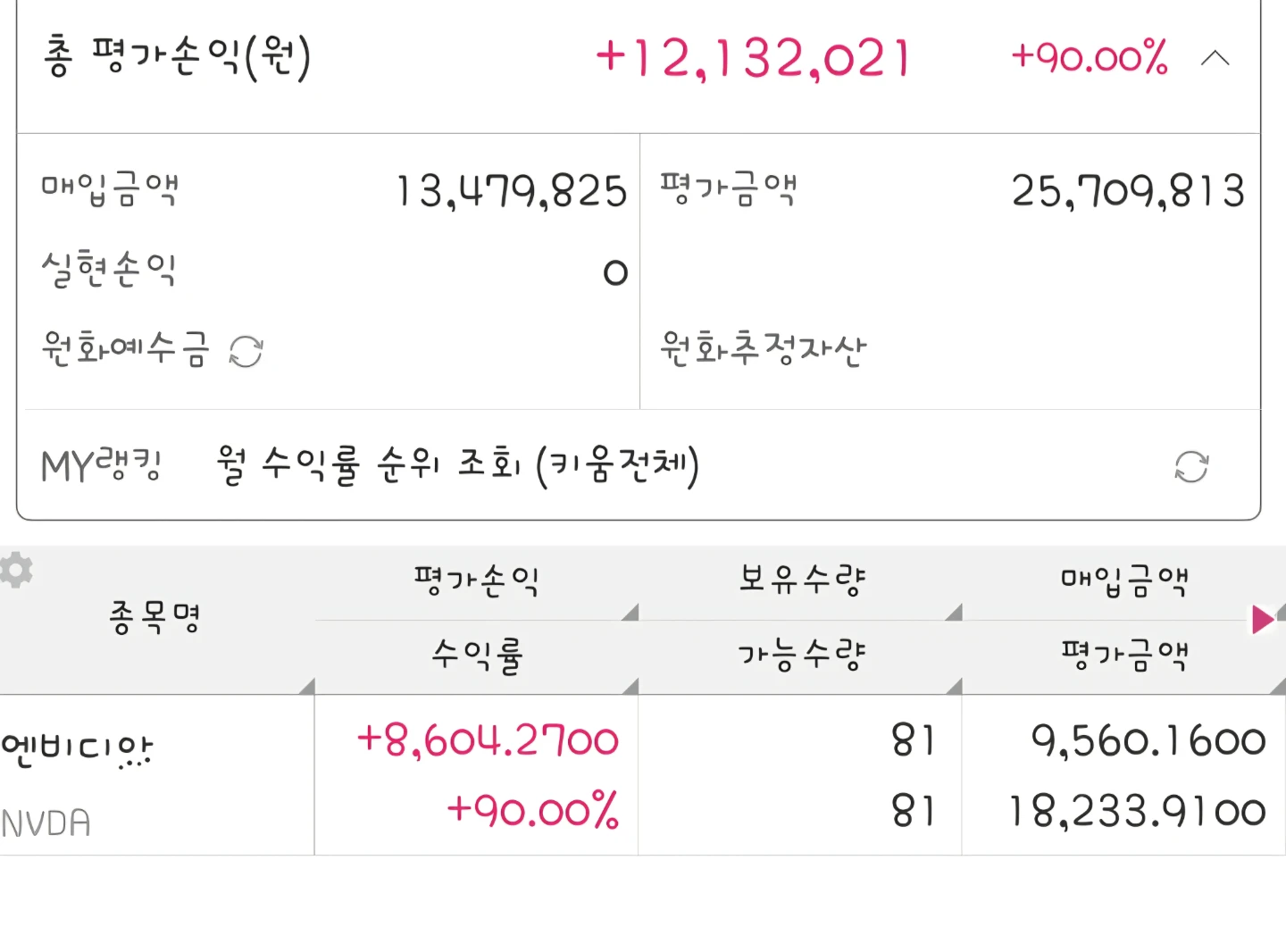The width and height of the screenshot is (1286, 952).
Task: Sort by 평가금액 column header
Action: click(x=1124, y=657)
